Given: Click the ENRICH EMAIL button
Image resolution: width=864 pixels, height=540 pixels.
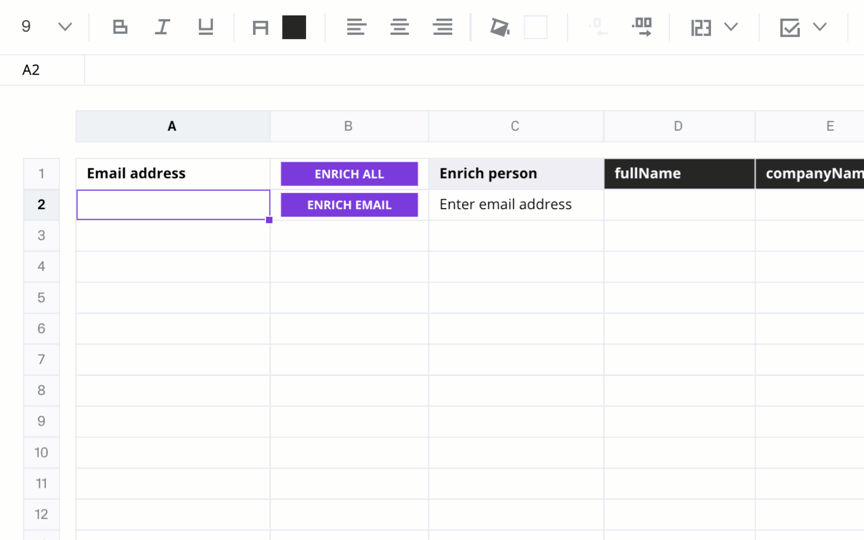Looking at the screenshot, I should click(x=349, y=205).
